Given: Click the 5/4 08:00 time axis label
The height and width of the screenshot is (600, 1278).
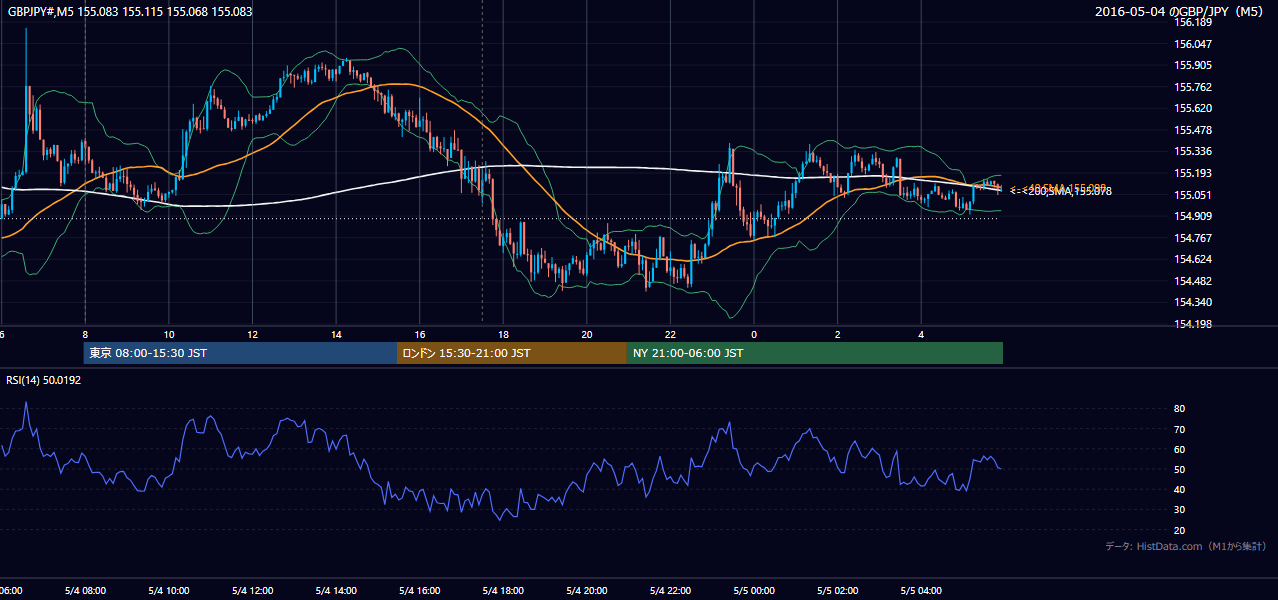Looking at the screenshot, I should point(85,591).
